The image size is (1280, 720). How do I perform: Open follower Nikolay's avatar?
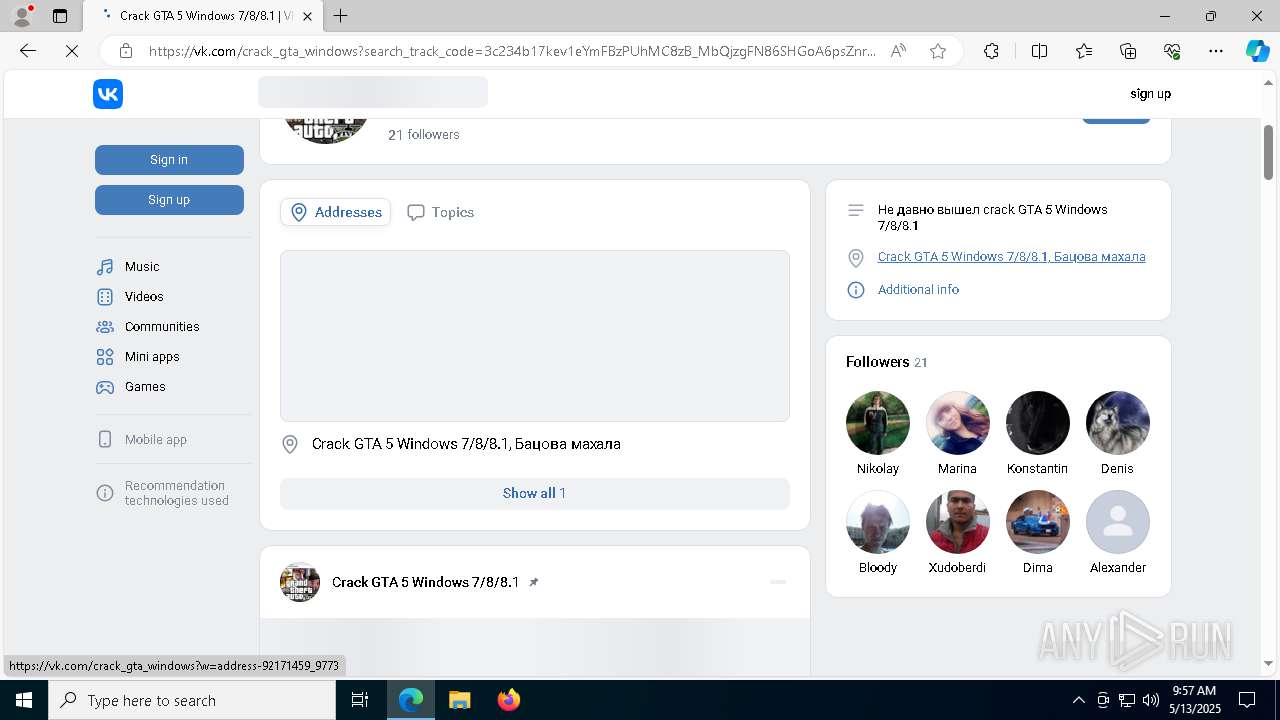click(x=878, y=423)
